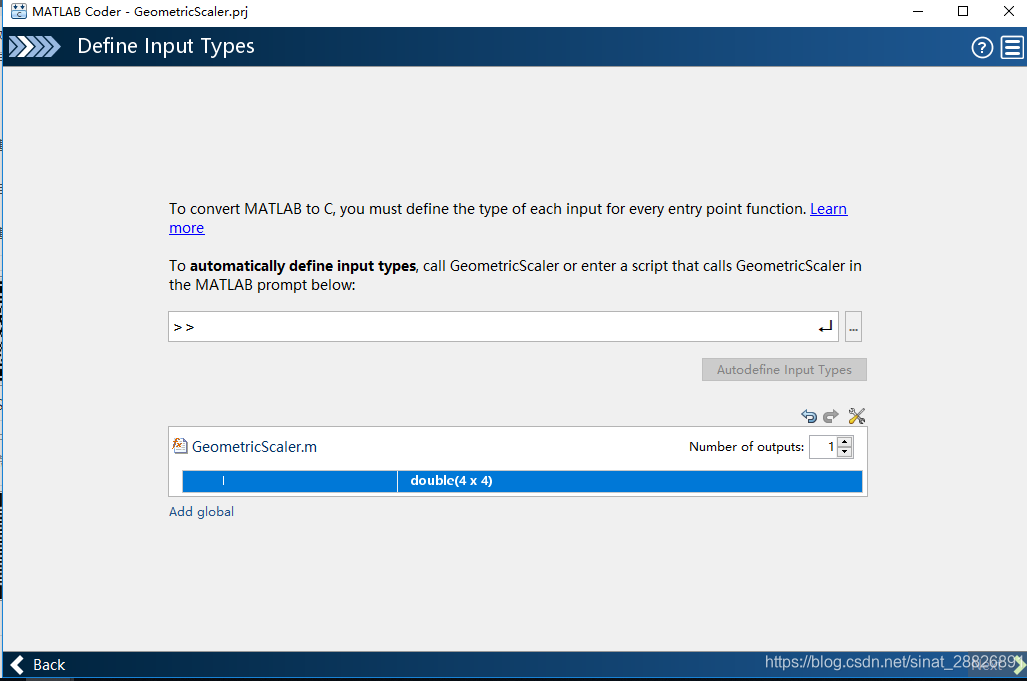Decrease the number of outputs
1033x681 pixels.
845,452
